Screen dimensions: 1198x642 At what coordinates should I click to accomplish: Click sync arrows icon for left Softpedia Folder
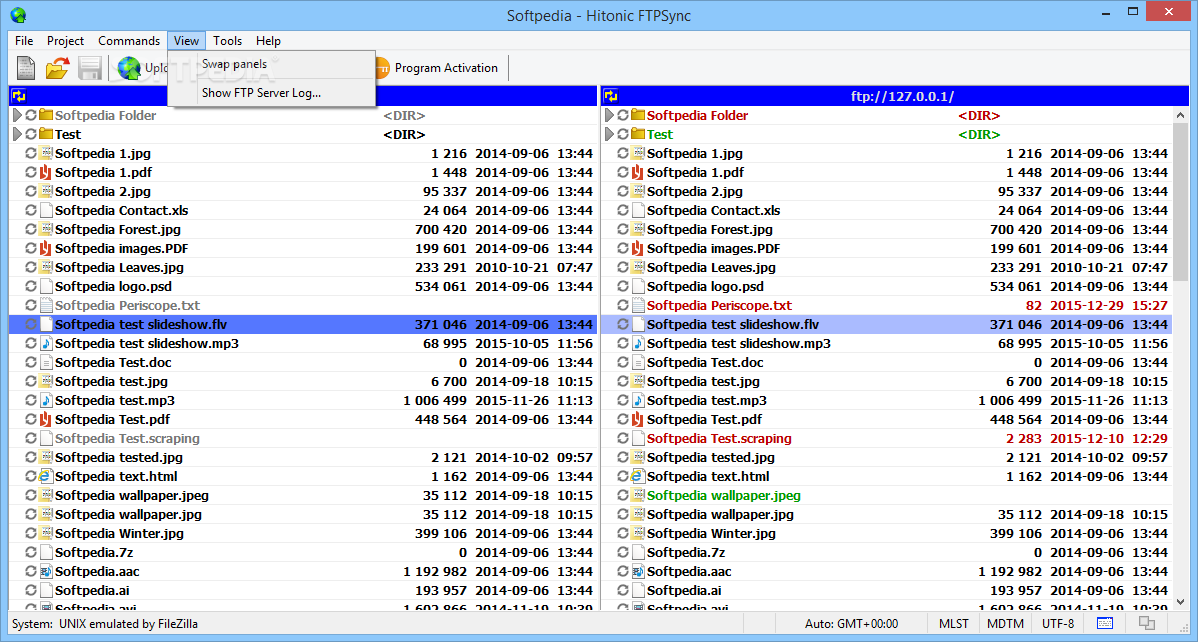[31, 115]
